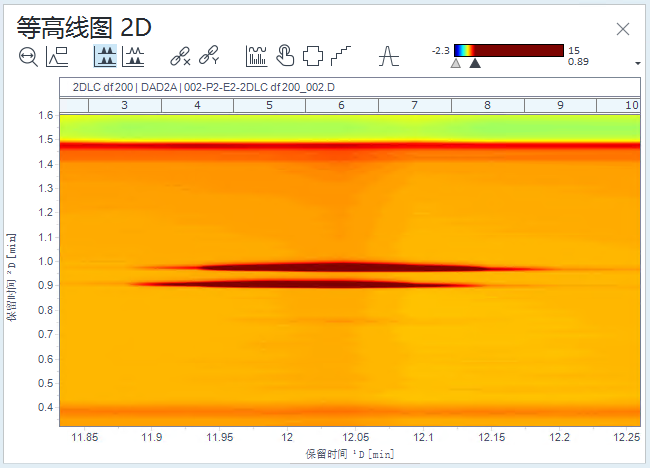
Task: Click the light gray lower-limit triangle marker
Action: tap(456, 63)
